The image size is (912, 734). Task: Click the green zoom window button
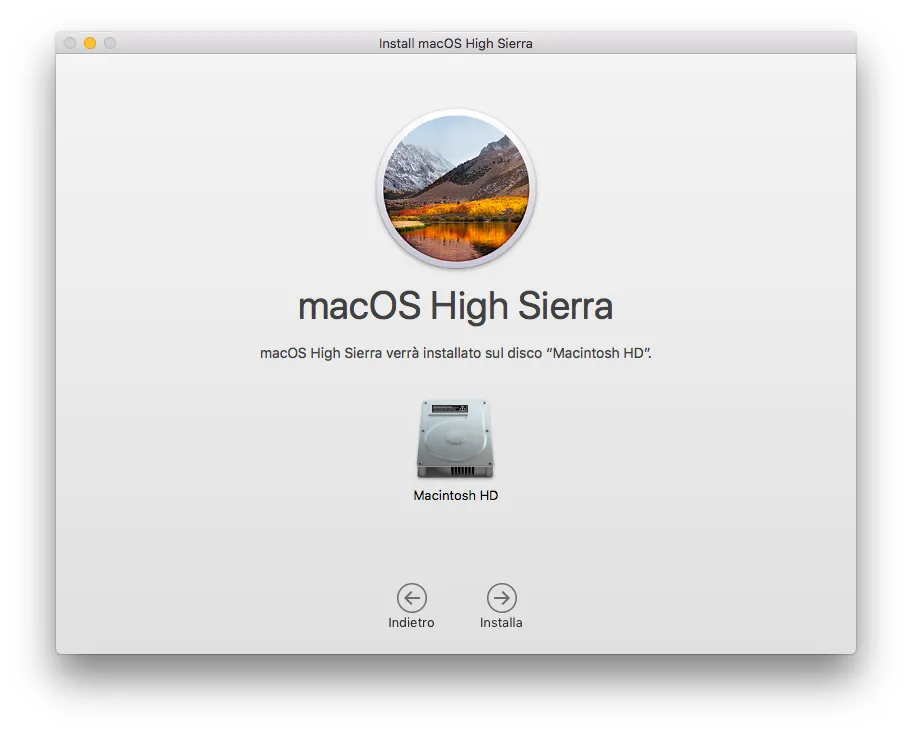click(110, 43)
